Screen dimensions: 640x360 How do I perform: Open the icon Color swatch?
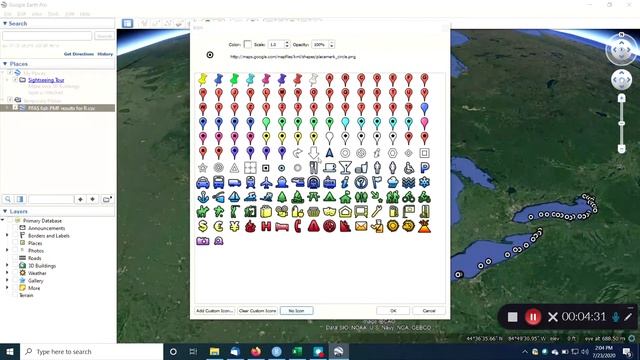coord(247,44)
